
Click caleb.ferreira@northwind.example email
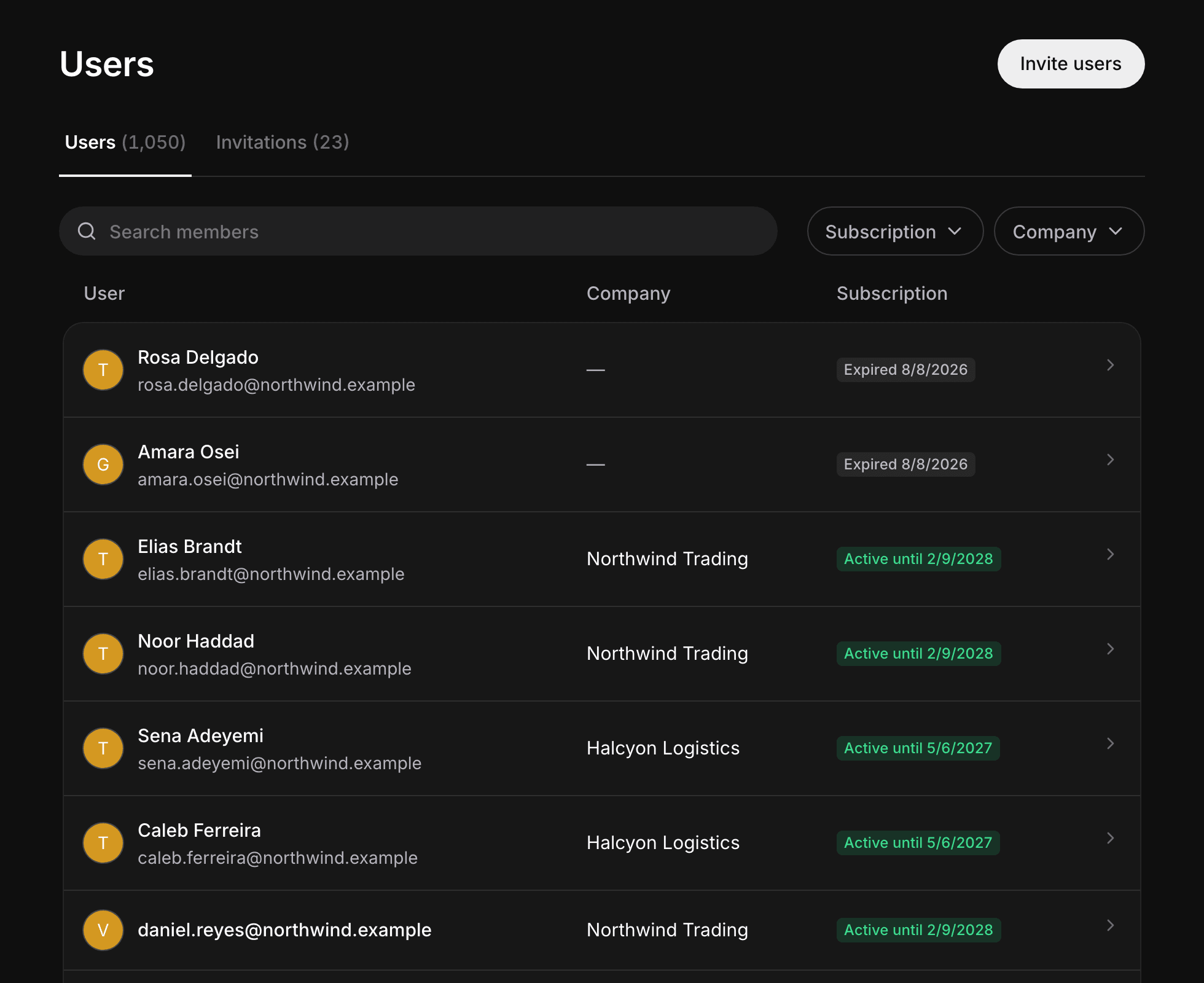pos(278,858)
